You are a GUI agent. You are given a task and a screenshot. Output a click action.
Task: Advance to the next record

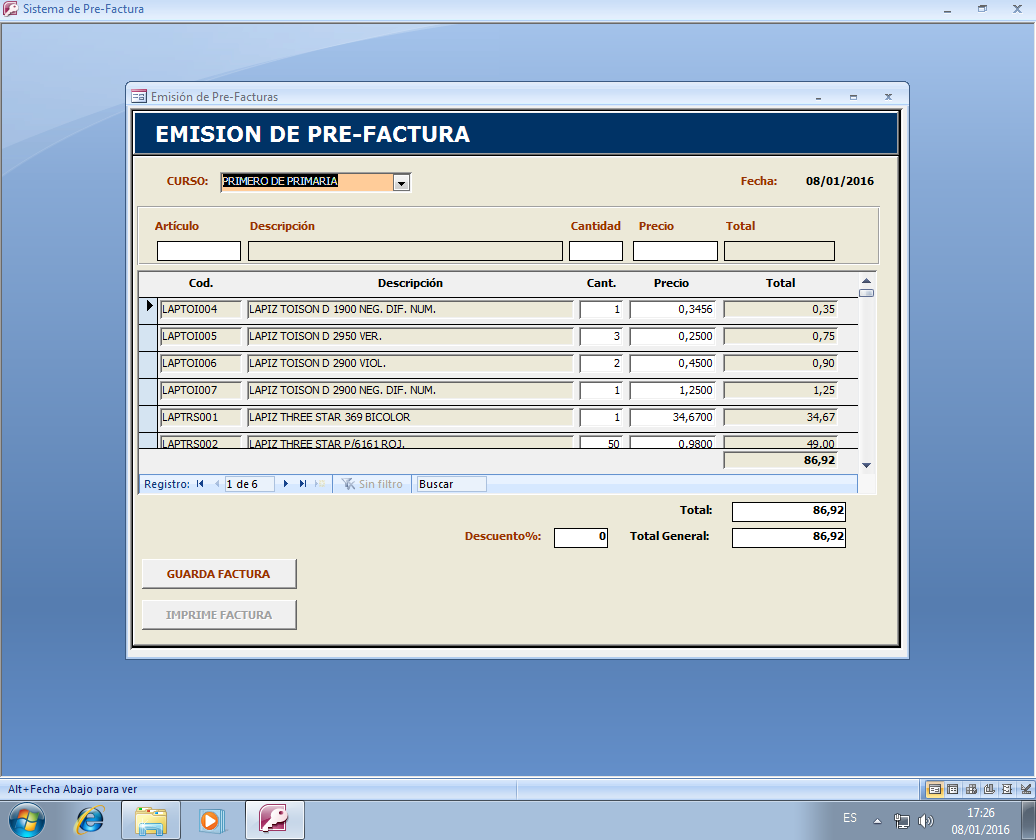tap(285, 483)
